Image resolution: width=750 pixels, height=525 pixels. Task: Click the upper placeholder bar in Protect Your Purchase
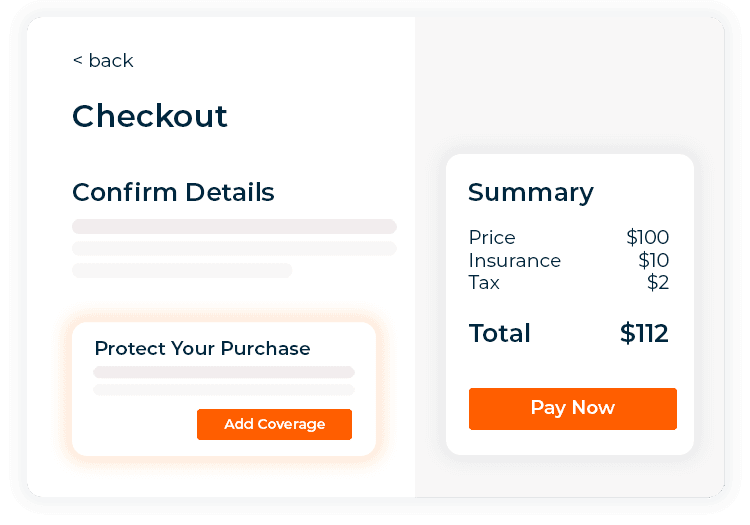click(x=224, y=372)
